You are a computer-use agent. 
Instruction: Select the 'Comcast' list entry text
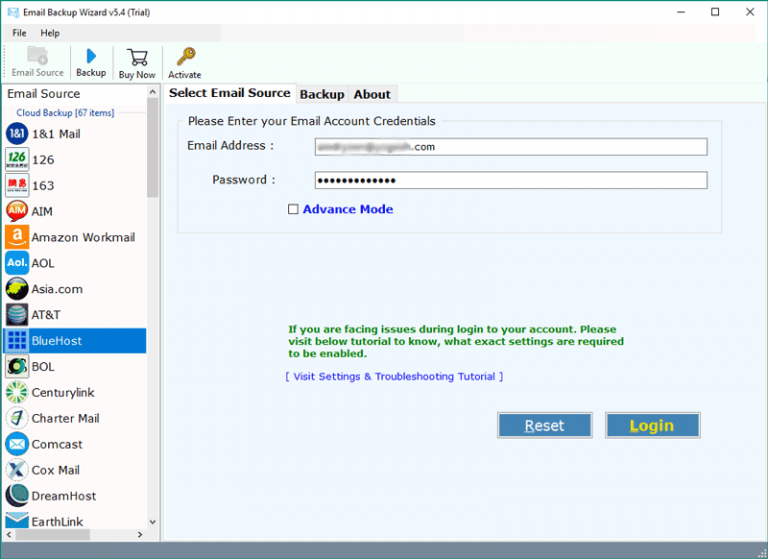click(57, 444)
